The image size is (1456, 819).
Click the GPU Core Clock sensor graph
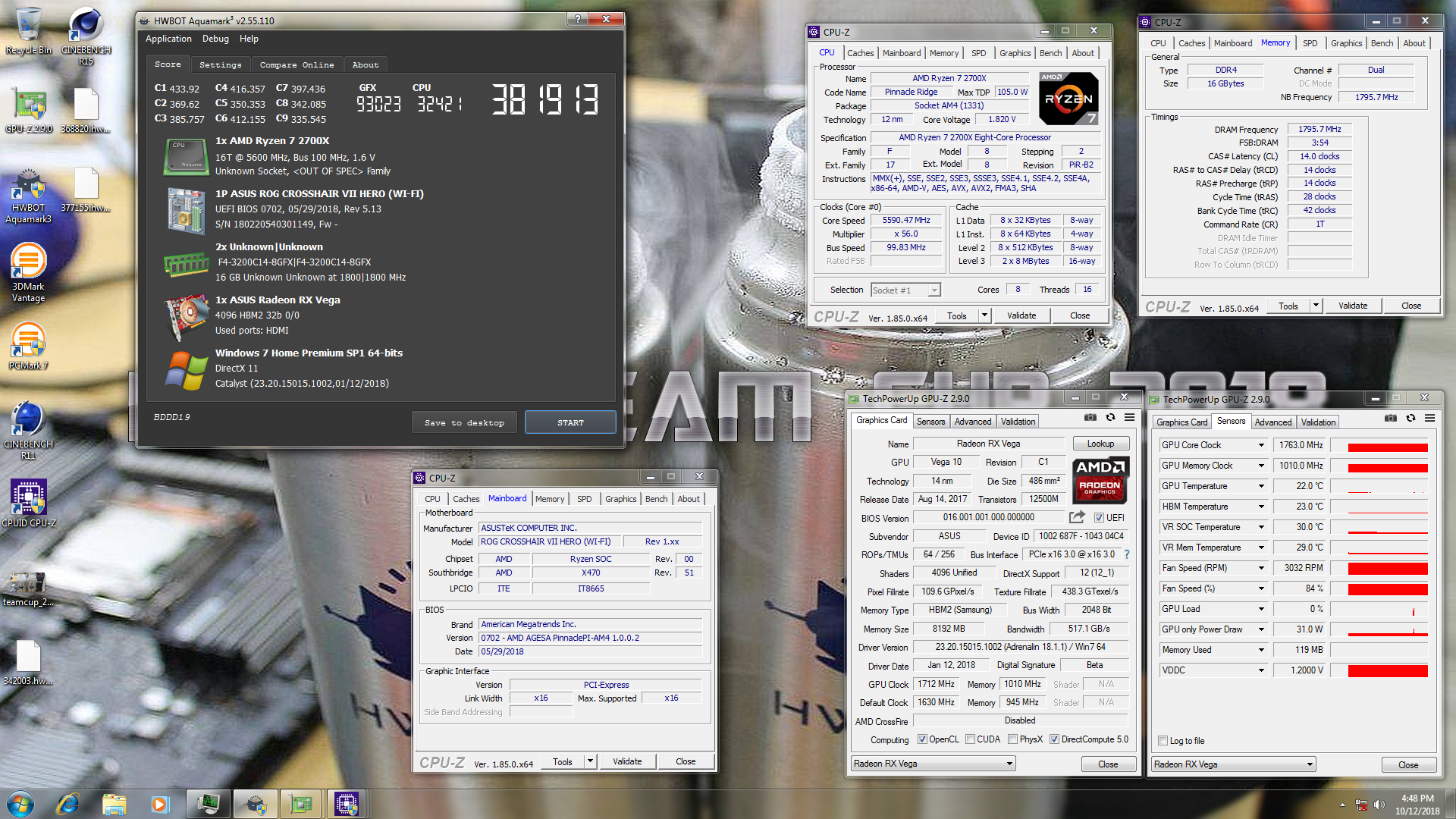pos(1379,445)
